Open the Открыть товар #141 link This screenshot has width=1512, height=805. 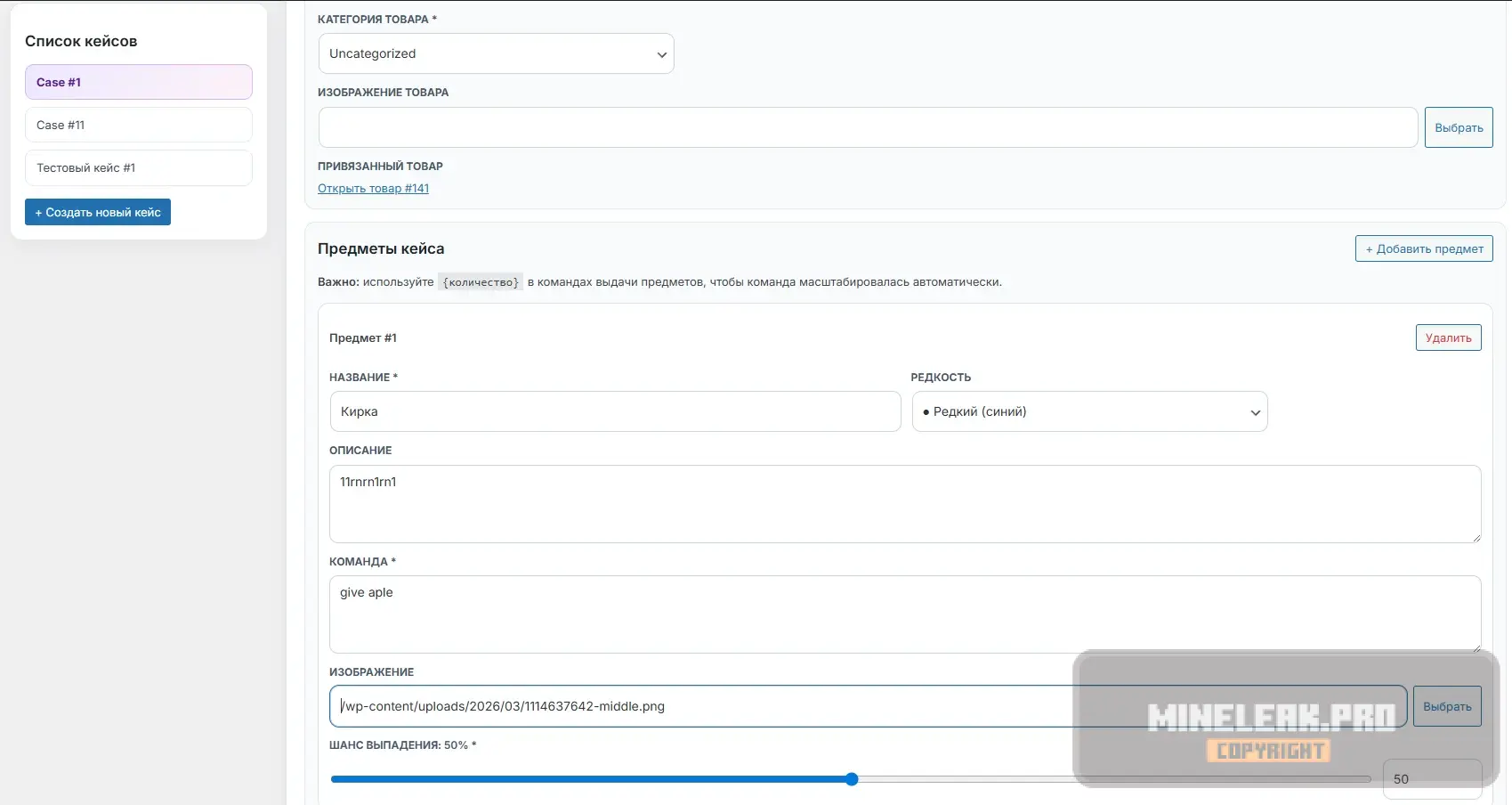coord(373,188)
